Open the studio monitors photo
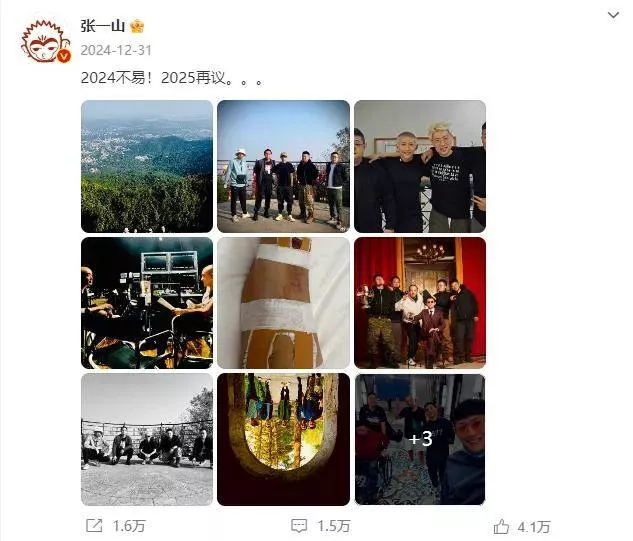This screenshot has width=633, height=541. [x=147, y=303]
